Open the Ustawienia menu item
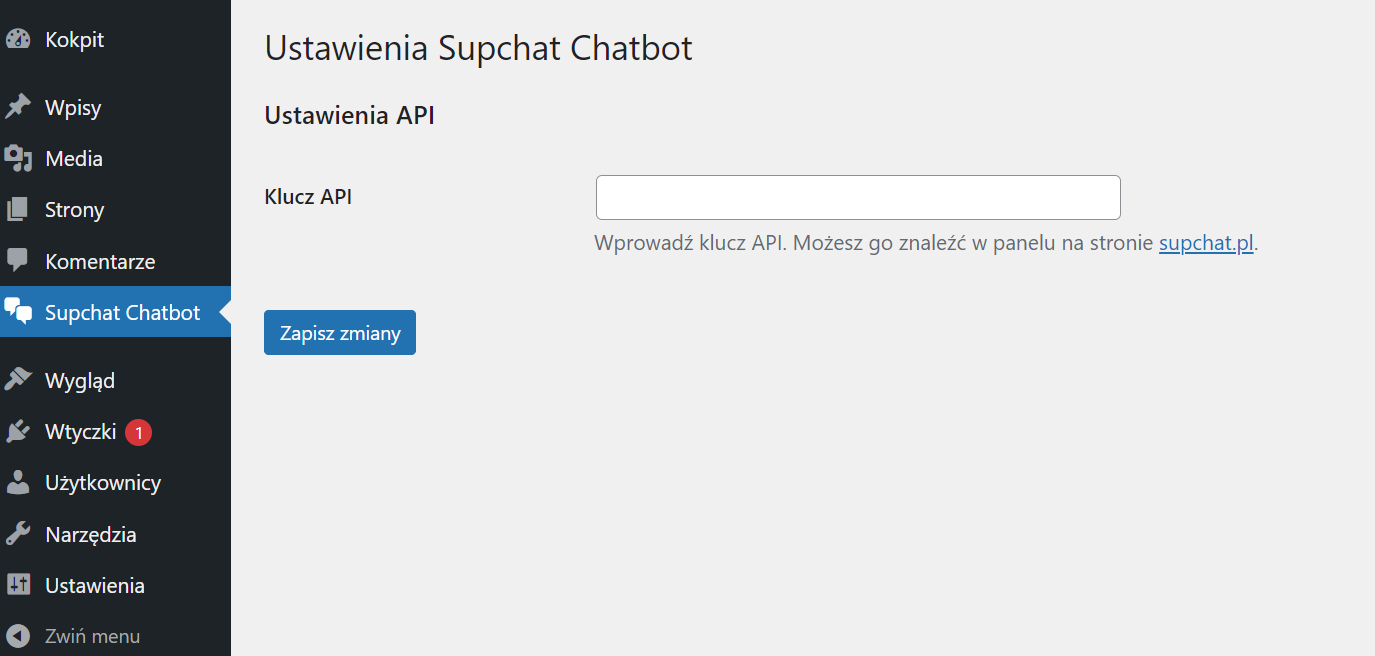This screenshot has height=656, width=1375. coord(95,586)
